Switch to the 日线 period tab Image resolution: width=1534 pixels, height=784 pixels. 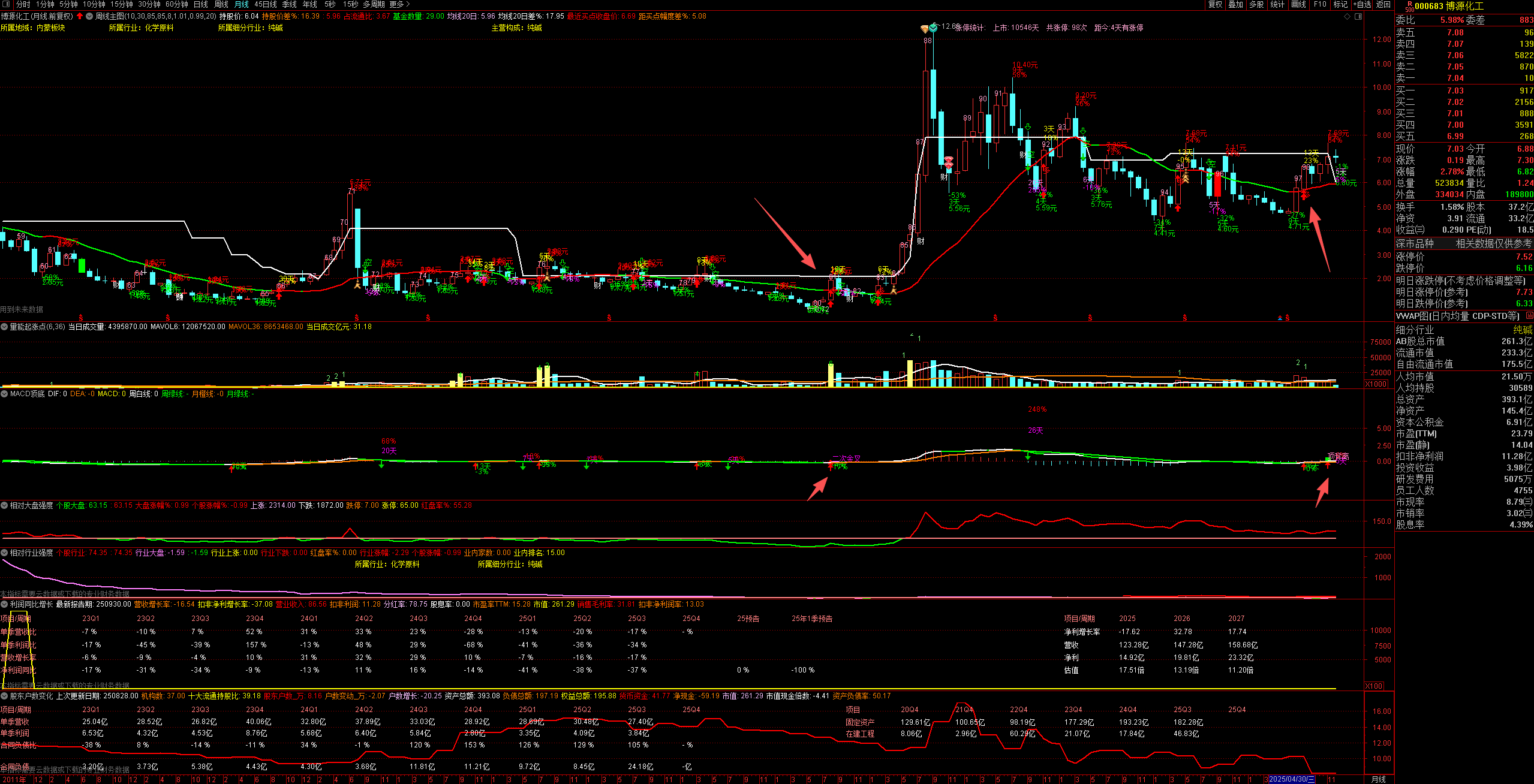200,4
